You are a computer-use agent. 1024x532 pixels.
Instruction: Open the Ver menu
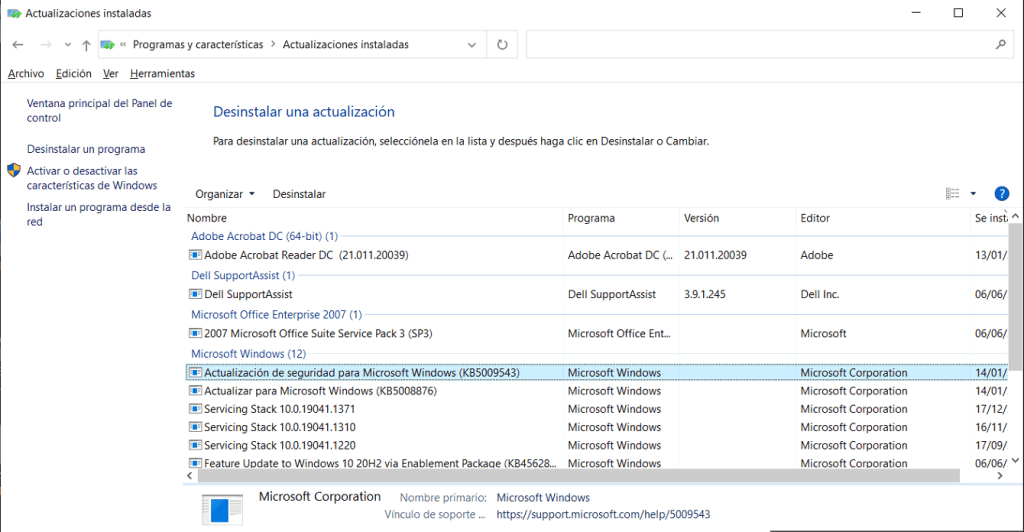pos(110,74)
